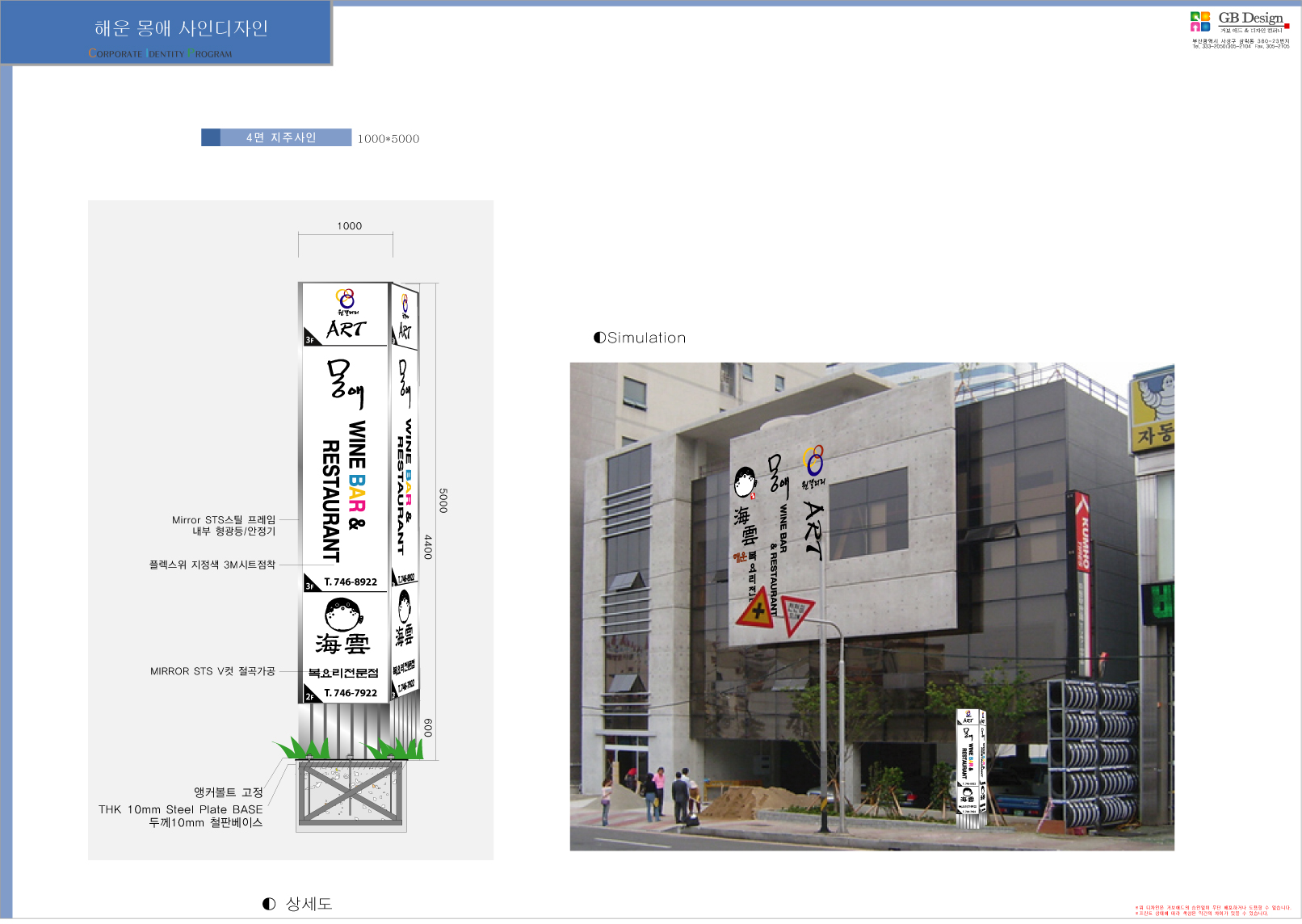
Task: Click the side panel of the pylon sign drawing
Action: [x=404, y=493]
